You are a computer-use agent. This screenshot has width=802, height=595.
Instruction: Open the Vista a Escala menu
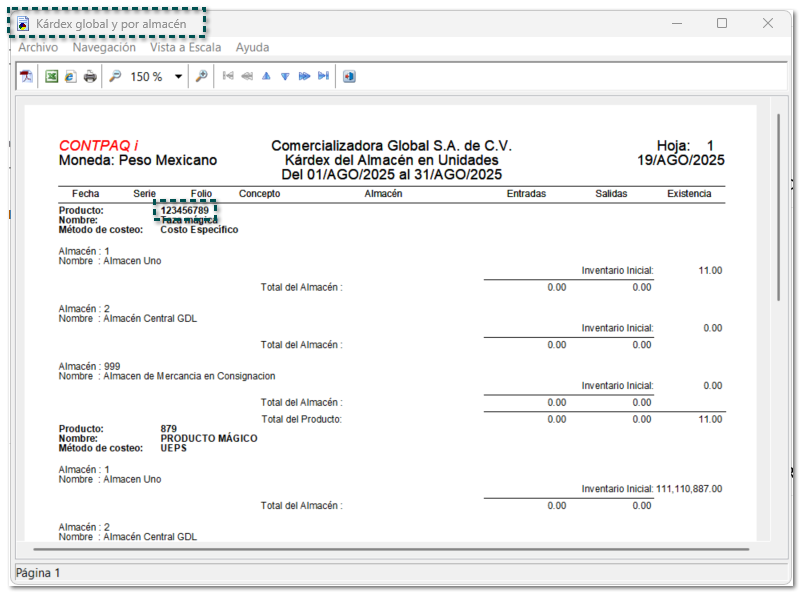point(185,47)
